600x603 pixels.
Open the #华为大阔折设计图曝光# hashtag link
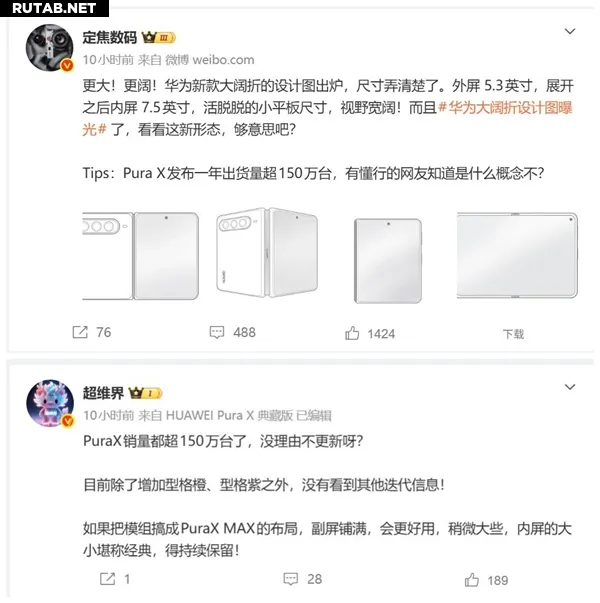[x=327, y=118]
